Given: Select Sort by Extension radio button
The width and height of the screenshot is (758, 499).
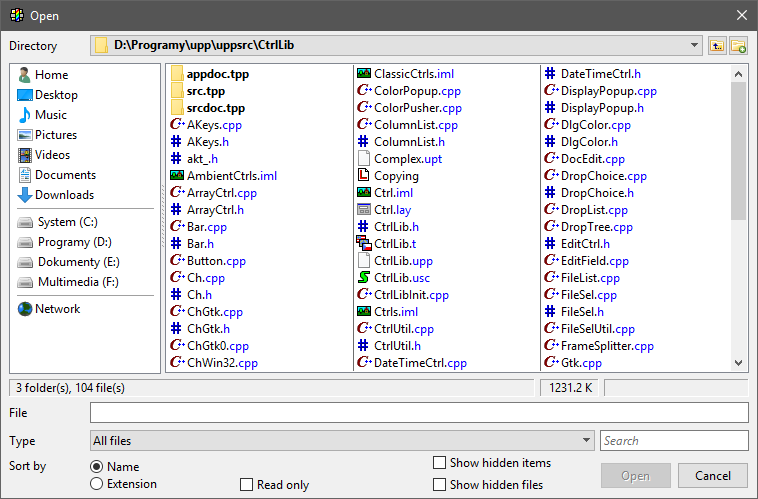Looking at the screenshot, I should [97, 484].
